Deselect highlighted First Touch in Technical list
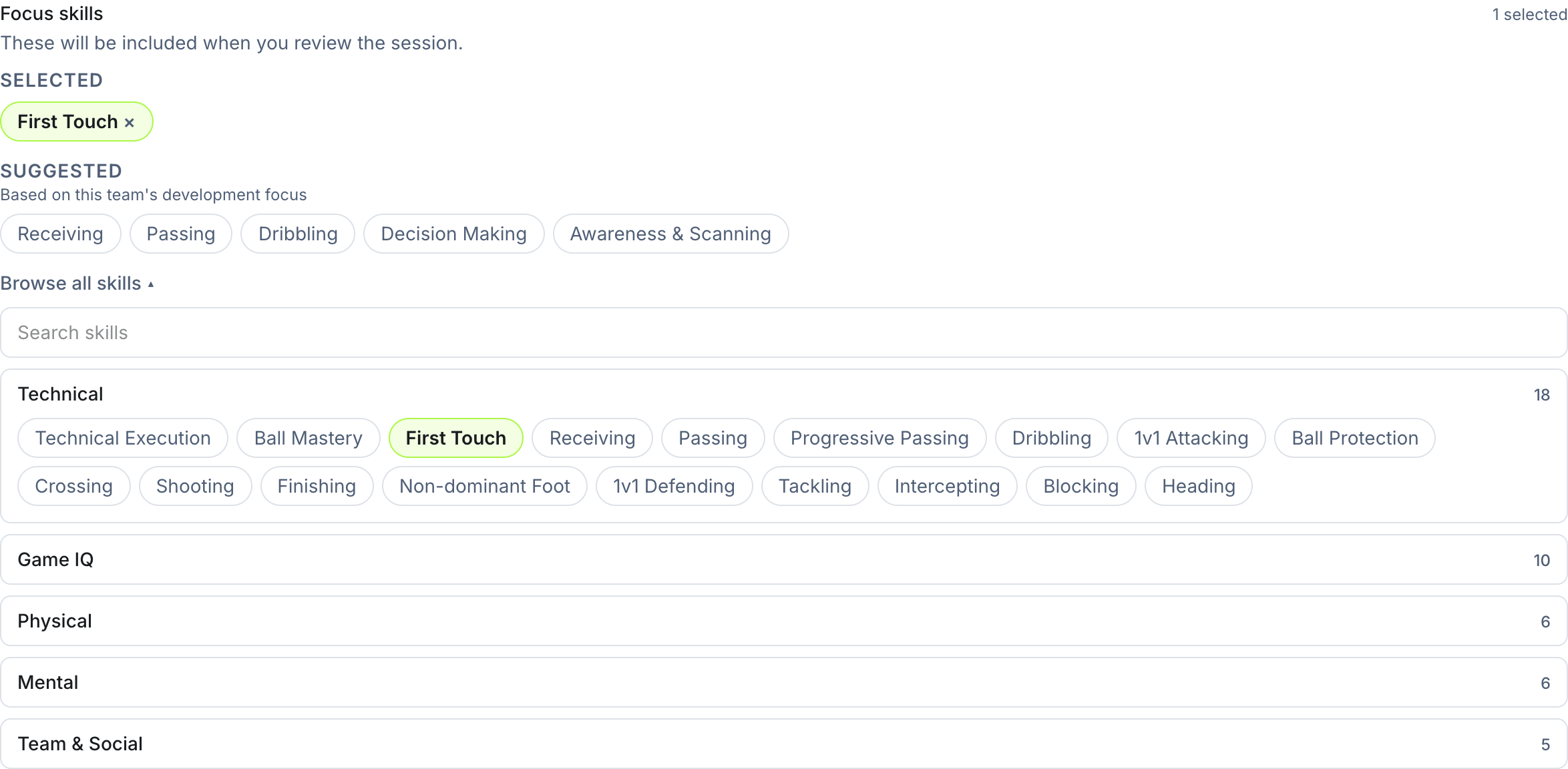The image size is (1568, 769). (x=456, y=438)
